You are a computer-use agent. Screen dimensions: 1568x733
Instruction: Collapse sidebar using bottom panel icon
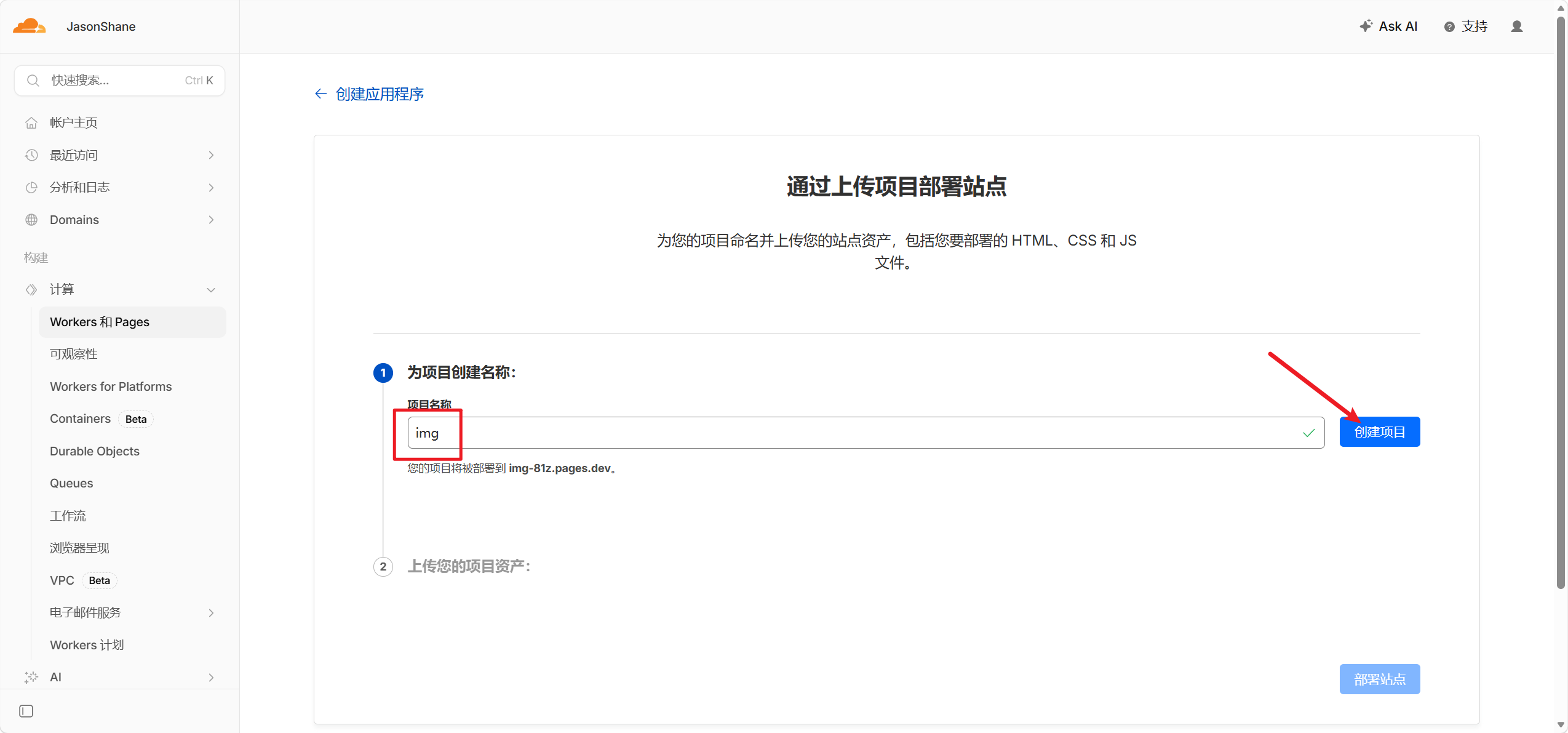point(26,711)
